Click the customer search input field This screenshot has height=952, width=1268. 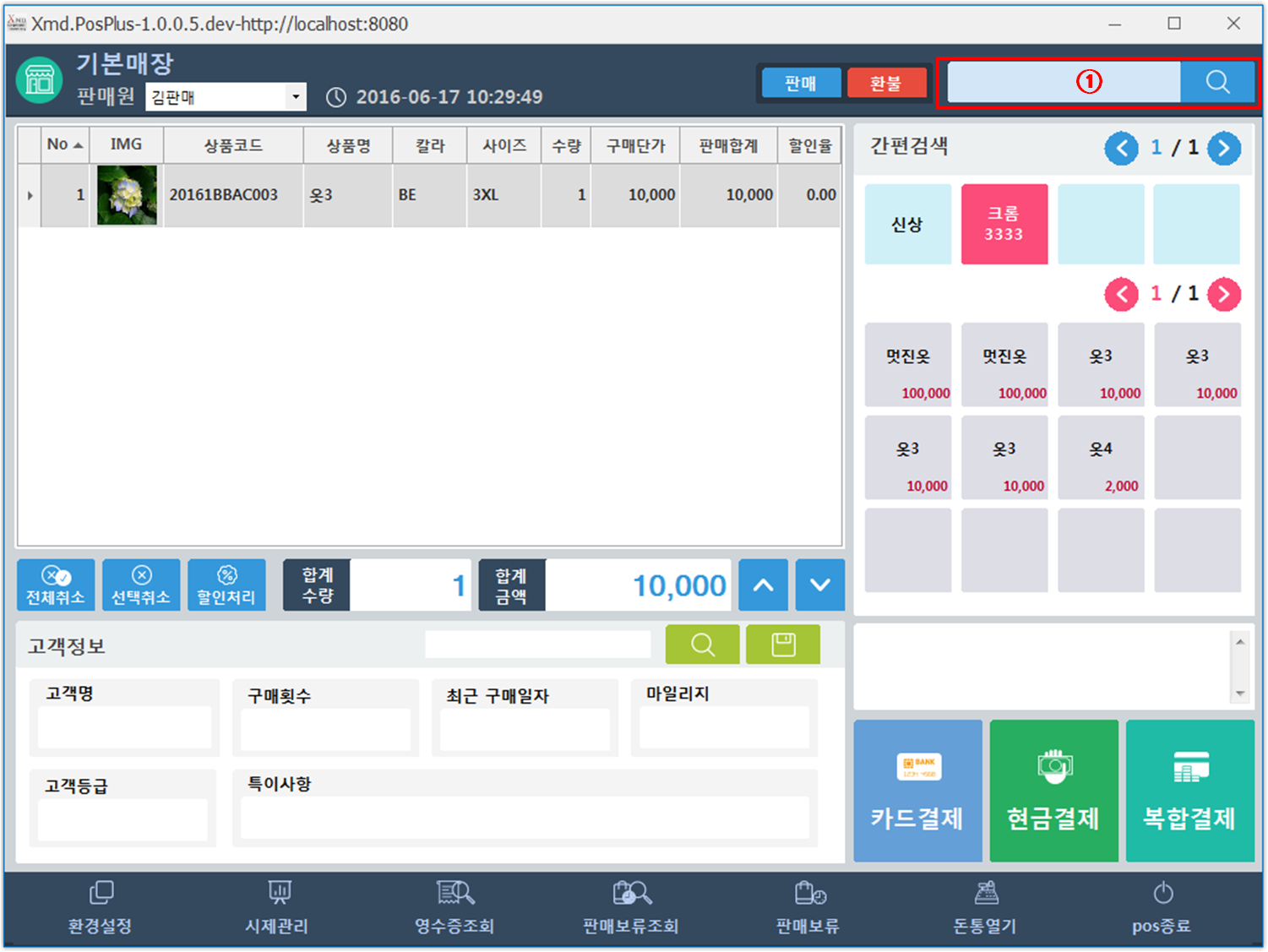click(538, 645)
